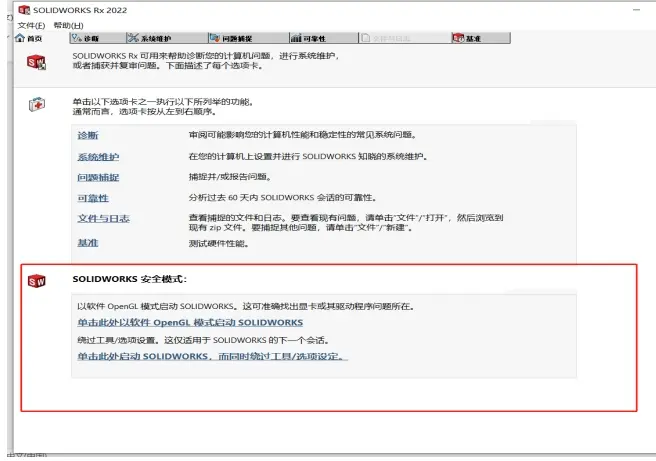
Task: Switch to the 问题捕捉 tab
Action: (x=249, y=38)
